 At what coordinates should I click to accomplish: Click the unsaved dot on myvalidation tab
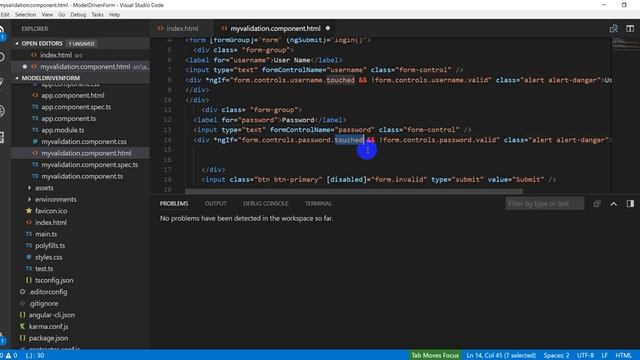pos(328,28)
